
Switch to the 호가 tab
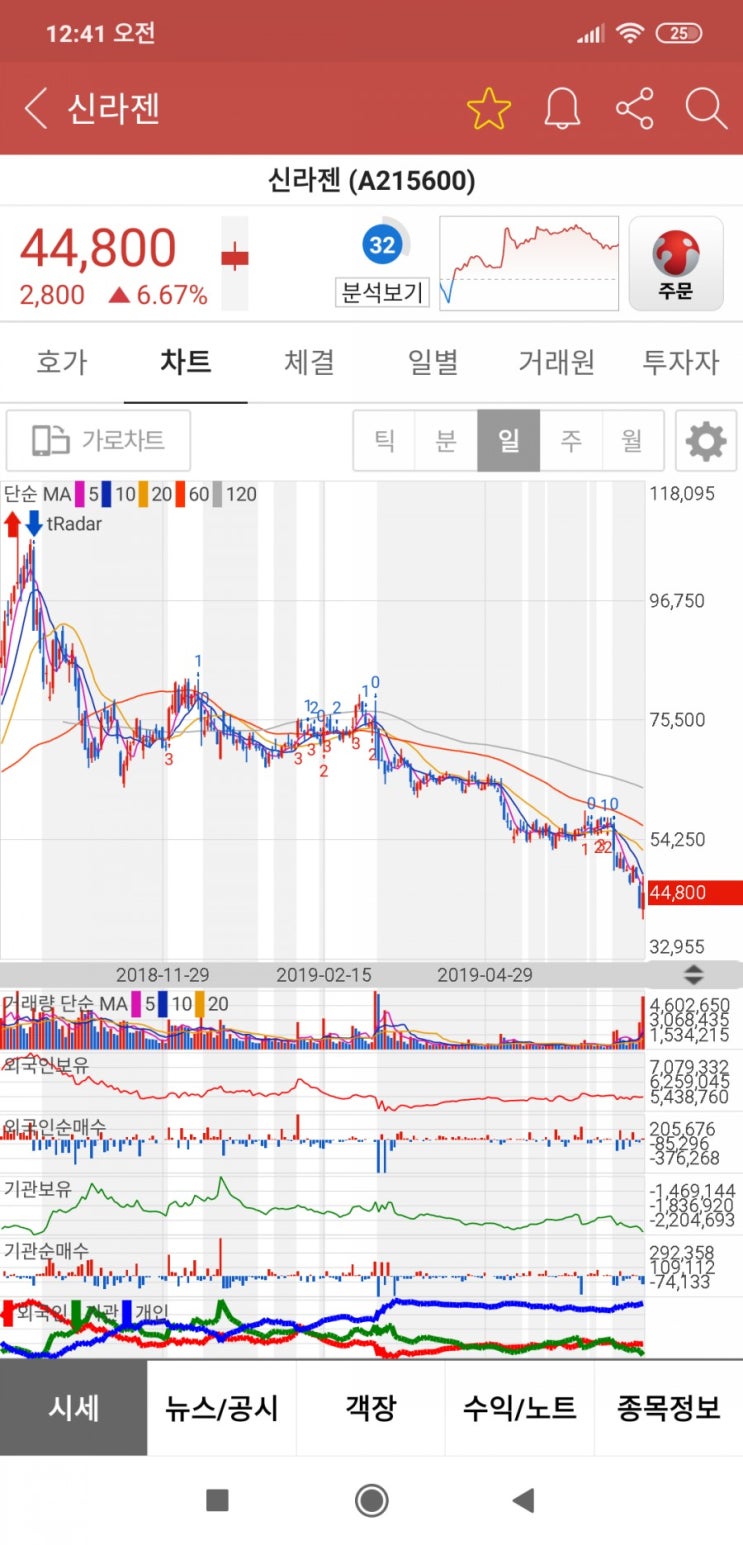[x=62, y=362]
